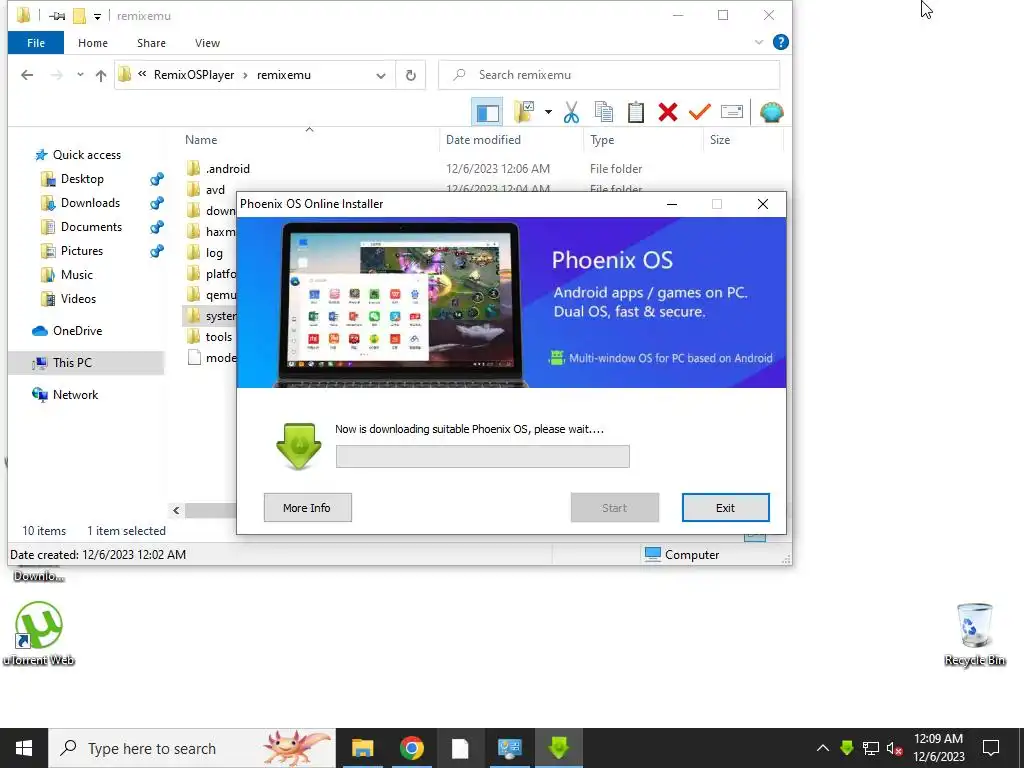Open the notification center icon
The height and width of the screenshot is (768, 1024).
[991, 748]
